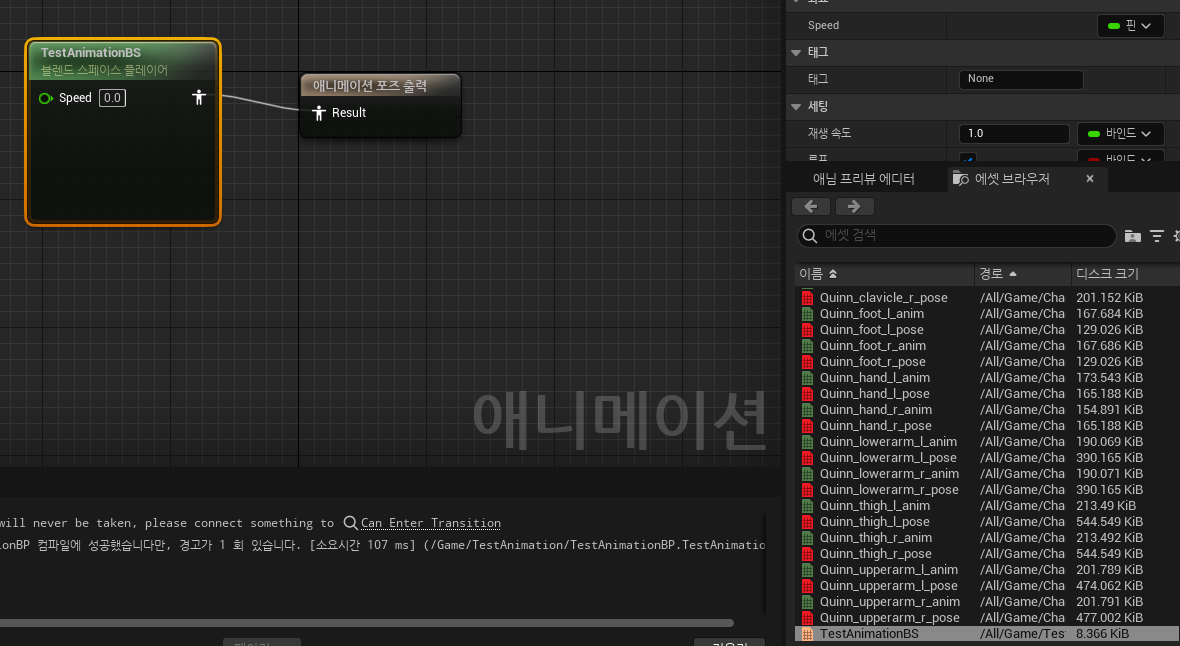Select the Quinn_lowerarm_r_anim asset name
The height and width of the screenshot is (646, 1180).
(890, 474)
